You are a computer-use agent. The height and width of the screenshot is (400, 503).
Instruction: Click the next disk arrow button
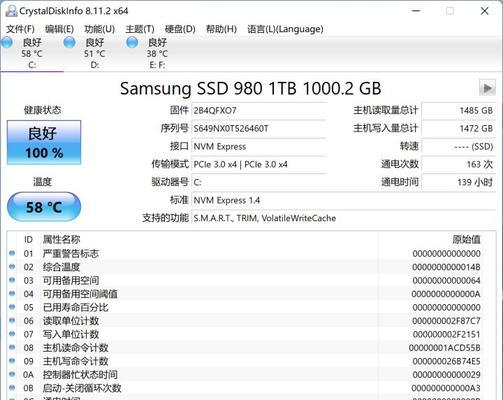(x=487, y=88)
